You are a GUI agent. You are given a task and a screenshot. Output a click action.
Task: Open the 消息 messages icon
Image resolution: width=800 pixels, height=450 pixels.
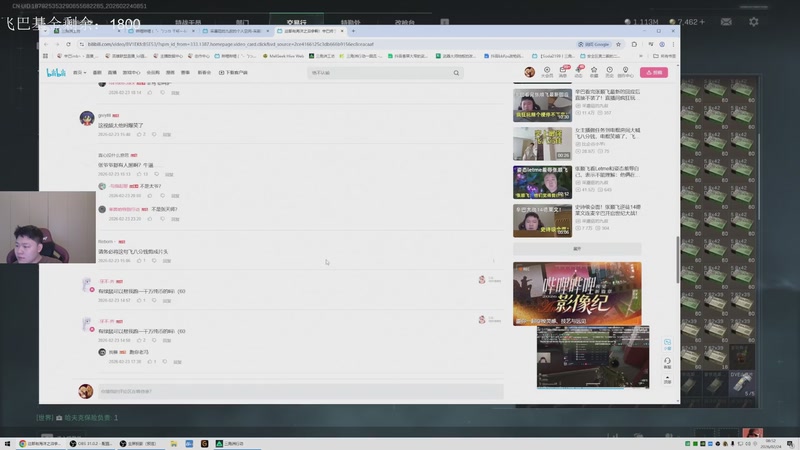coord(563,72)
